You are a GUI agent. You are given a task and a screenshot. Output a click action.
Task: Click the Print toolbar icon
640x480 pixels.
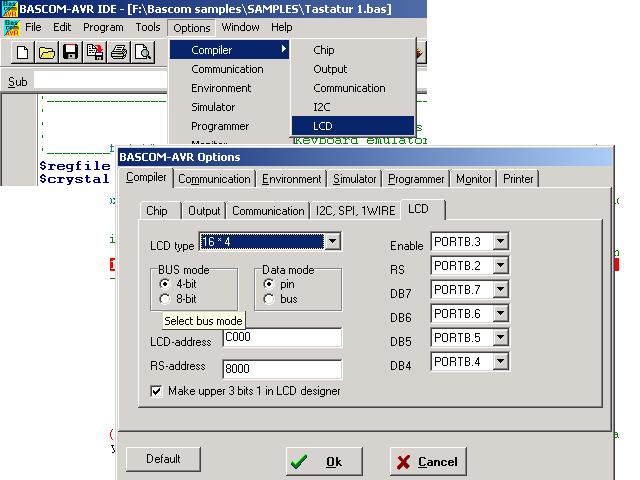(x=119, y=52)
